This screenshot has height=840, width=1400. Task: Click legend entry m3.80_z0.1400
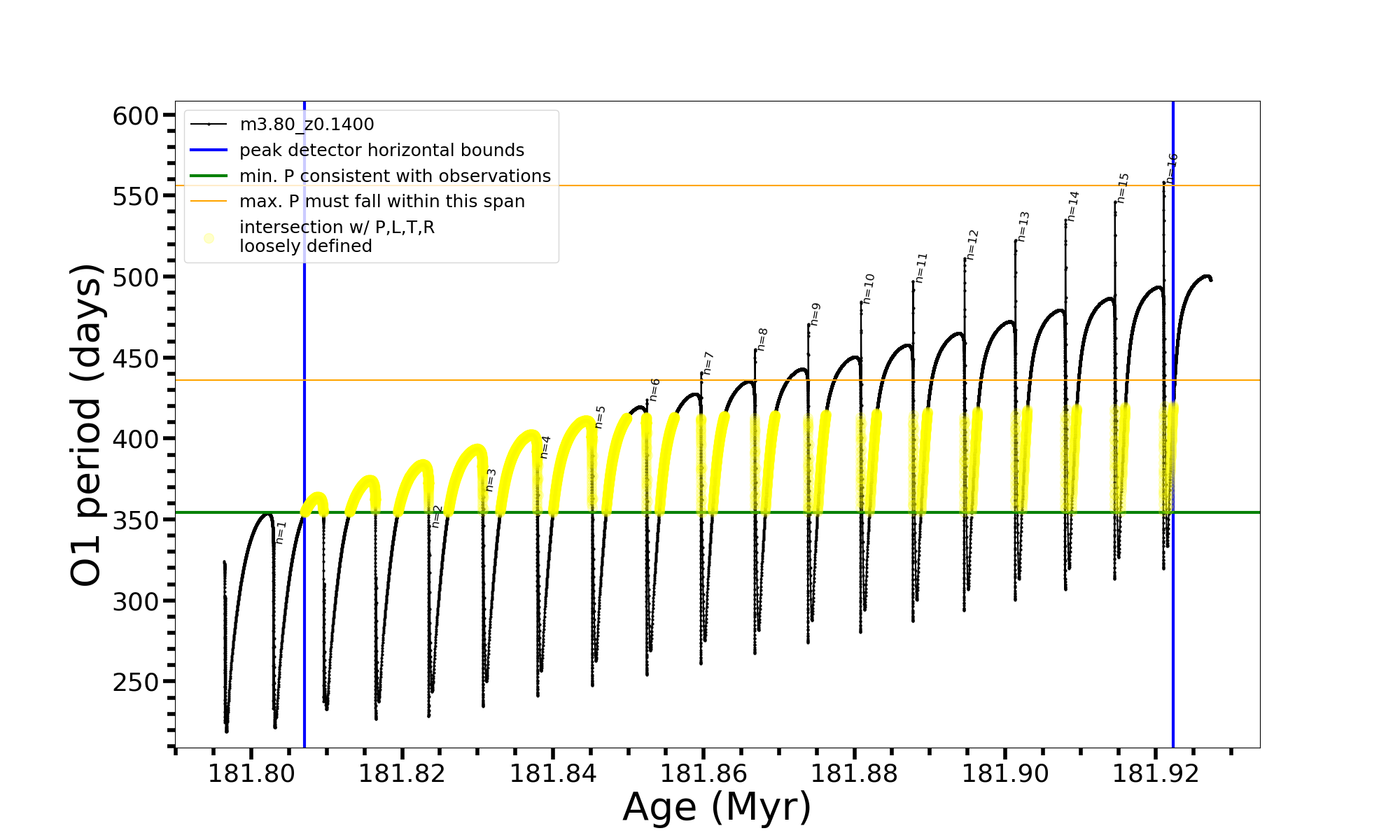pyautogui.click(x=307, y=125)
